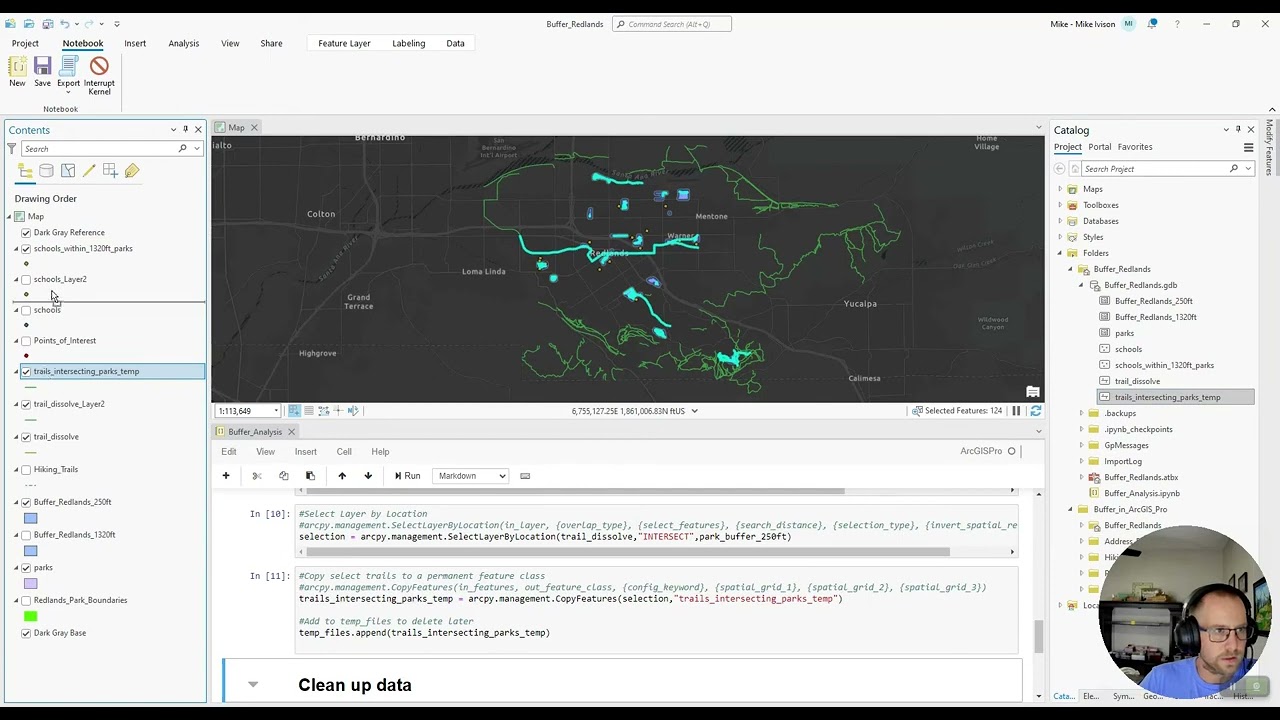1280x720 pixels.
Task: Hide the trail_dissolve_Layer2 layer
Action: coord(26,404)
